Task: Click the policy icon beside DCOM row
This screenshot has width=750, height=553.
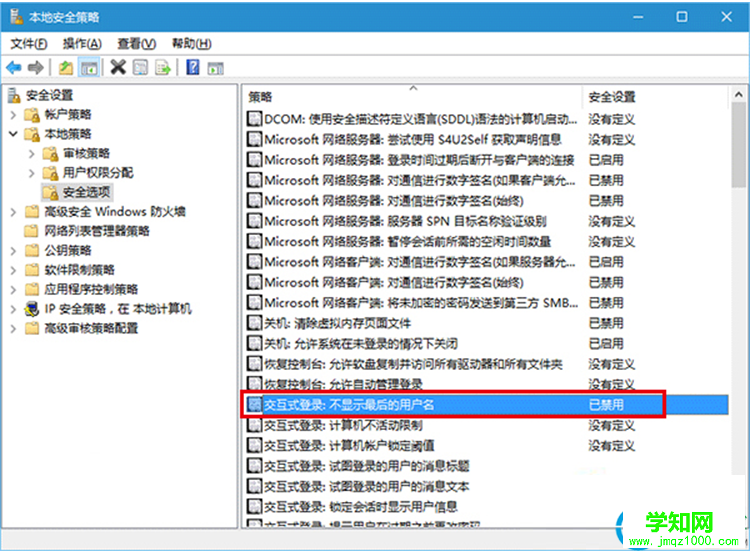Action: pyautogui.click(x=254, y=119)
